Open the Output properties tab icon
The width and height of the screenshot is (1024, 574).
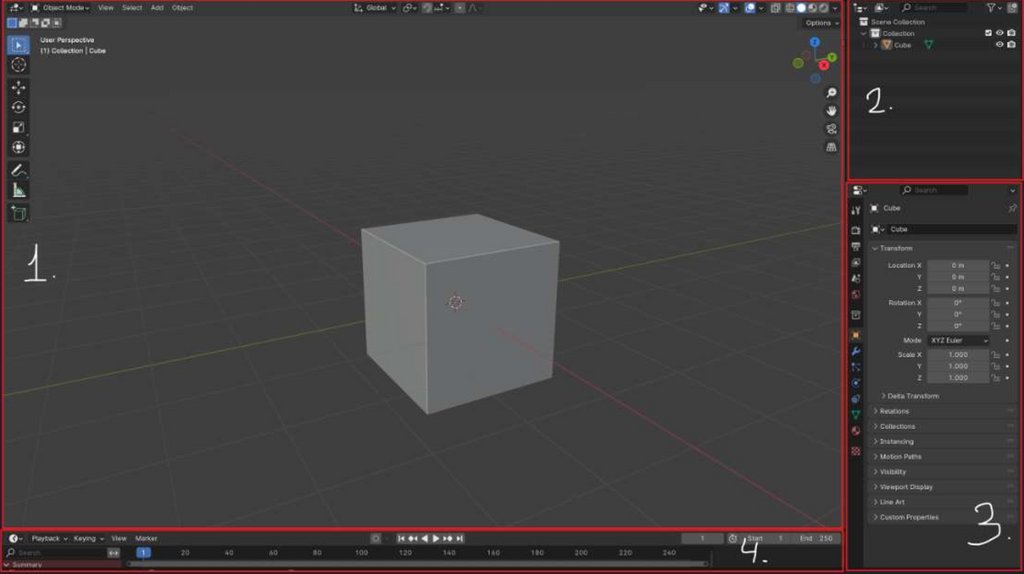[x=856, y=246]
